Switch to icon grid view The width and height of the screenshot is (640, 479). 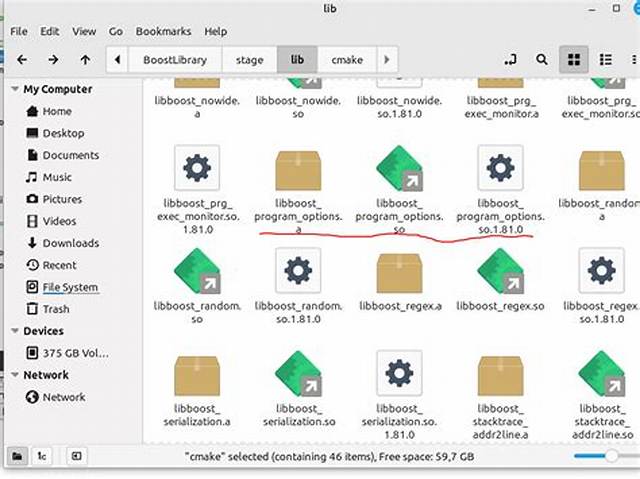coord(574,60)
